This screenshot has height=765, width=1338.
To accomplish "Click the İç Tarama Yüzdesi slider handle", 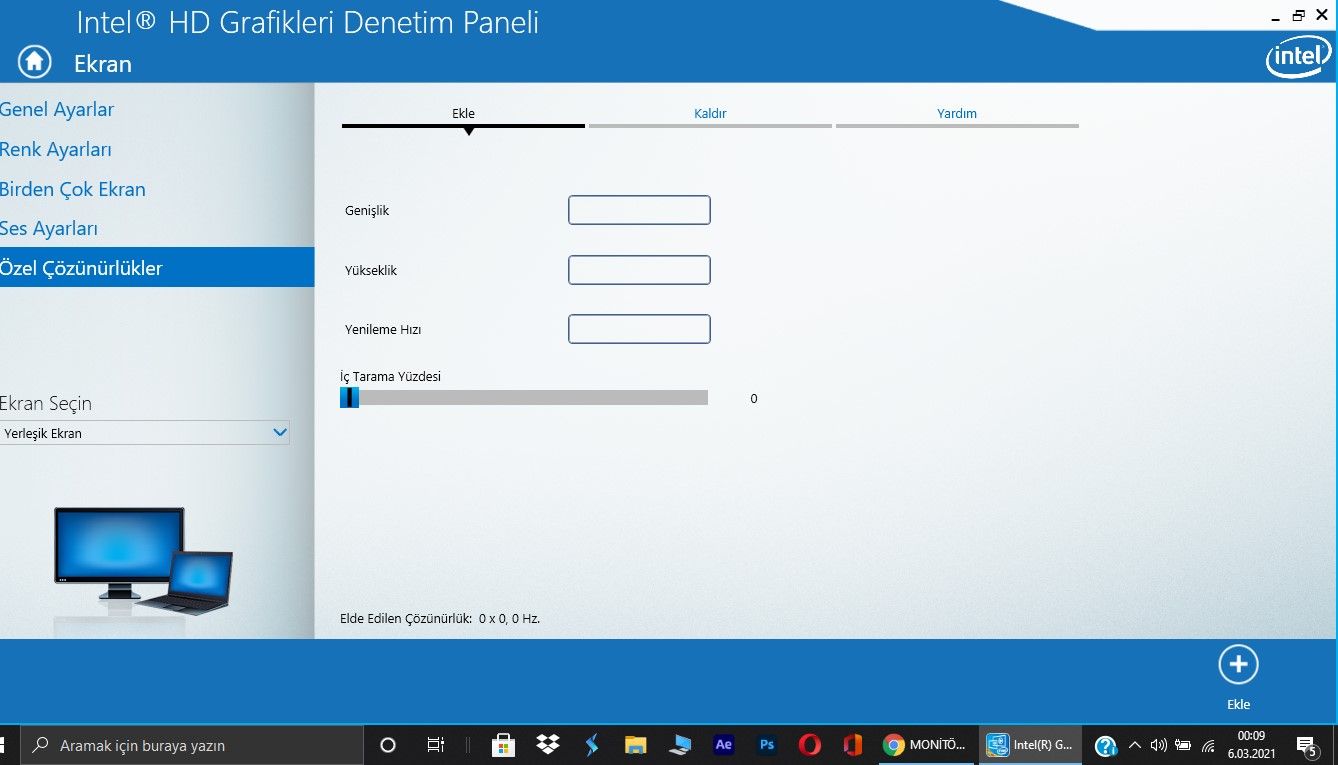I will pos(349,398).
